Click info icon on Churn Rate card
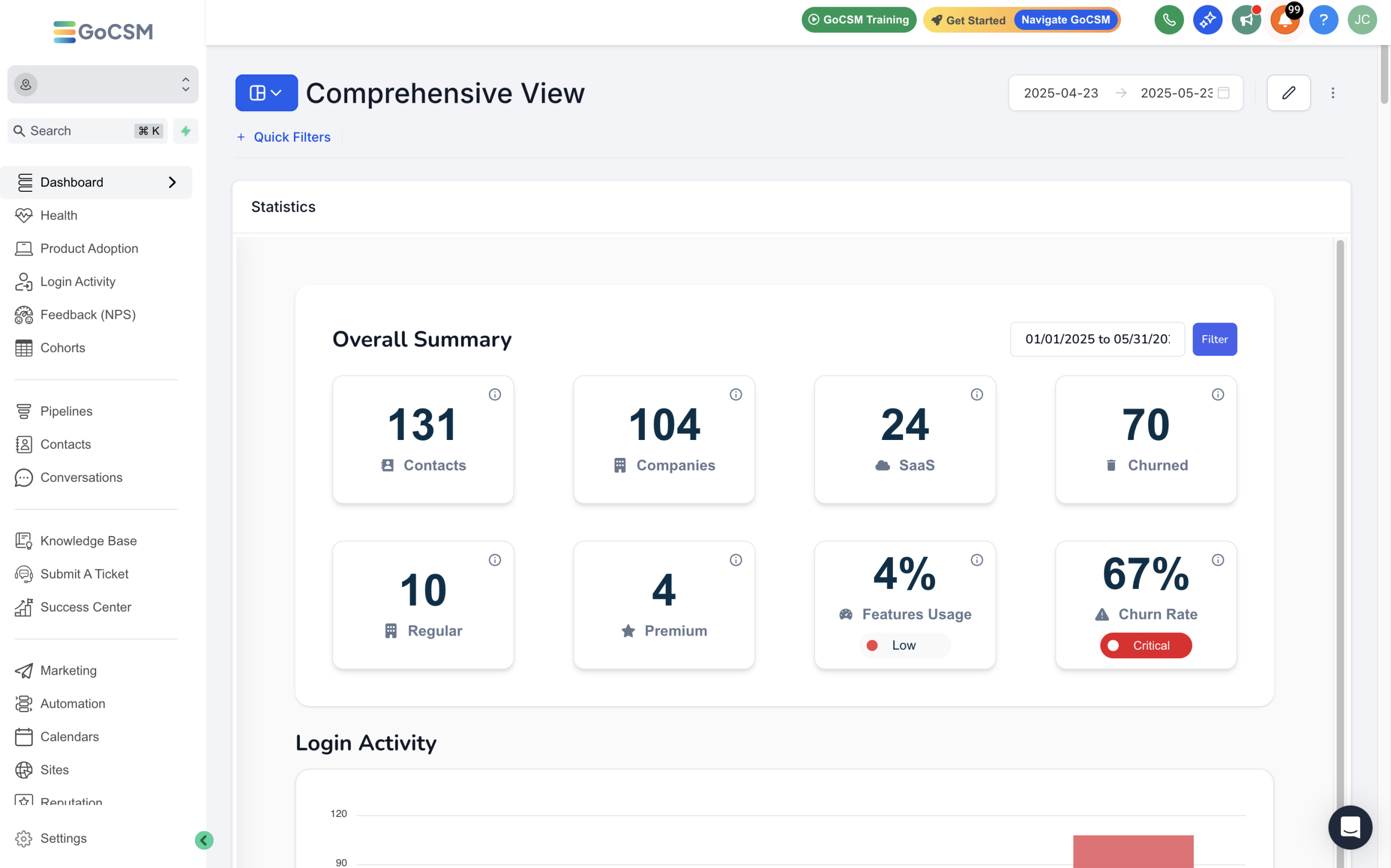Image resolution: width=1391 pixels, height=868 pixels. pos(1218,559)
